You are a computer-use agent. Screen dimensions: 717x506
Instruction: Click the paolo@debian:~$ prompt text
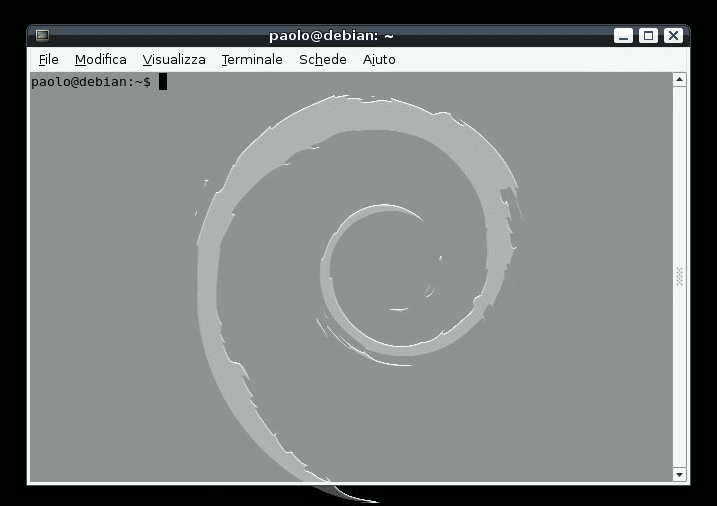point(91,82)
